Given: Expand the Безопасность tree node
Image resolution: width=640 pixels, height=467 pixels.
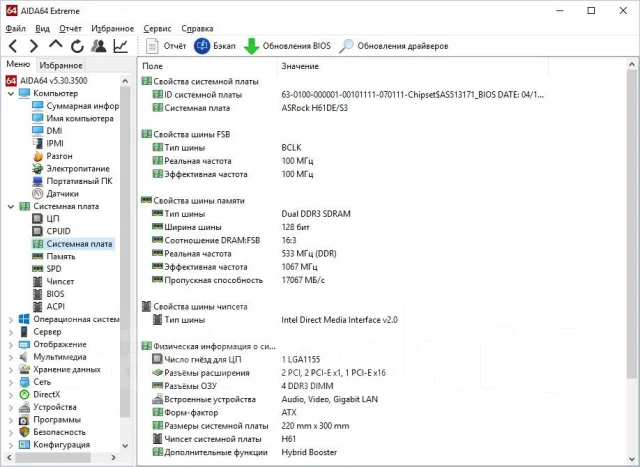Looking at the screenshot, I should pyautogui.click(x=11, y=433).
